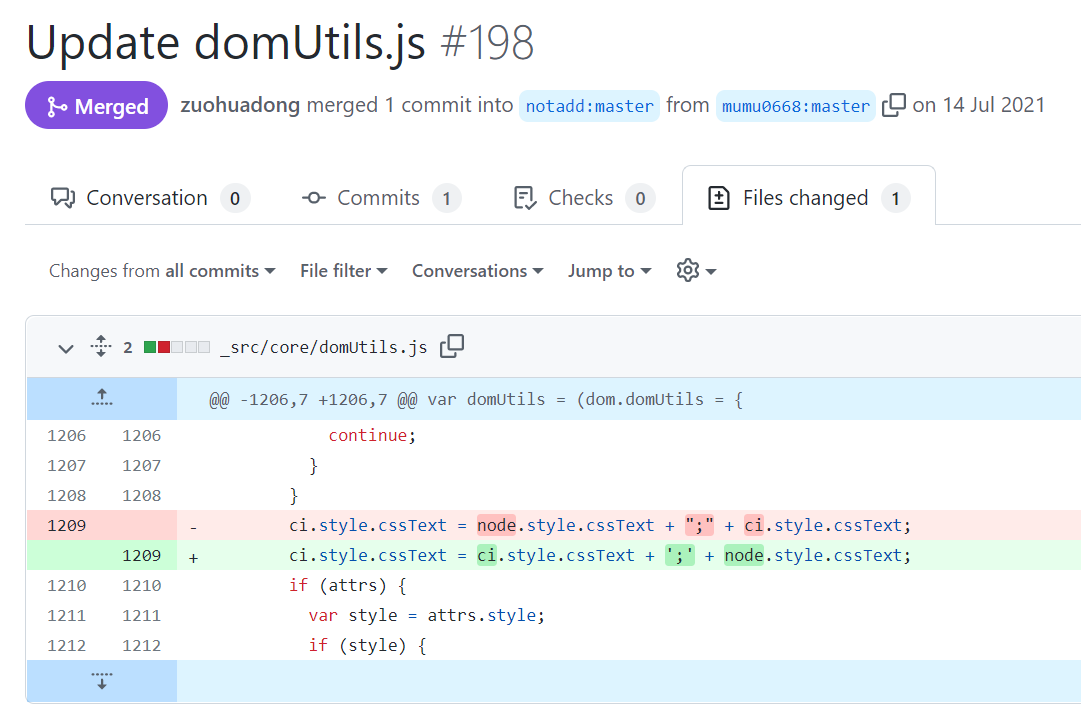Image resolution: width=1081 pixels, height=713 pixels.
Task: Click new line number 1212
Action: [x=141, y=645]
